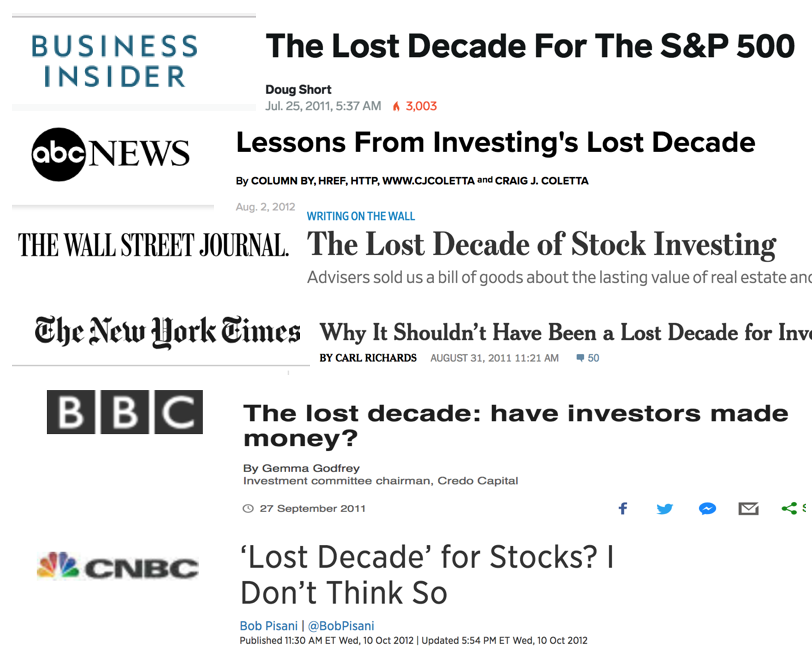This screenshot has width=812, height=654.
Task: Open the Writing on the Wall section
Action: tap(360, 216)
